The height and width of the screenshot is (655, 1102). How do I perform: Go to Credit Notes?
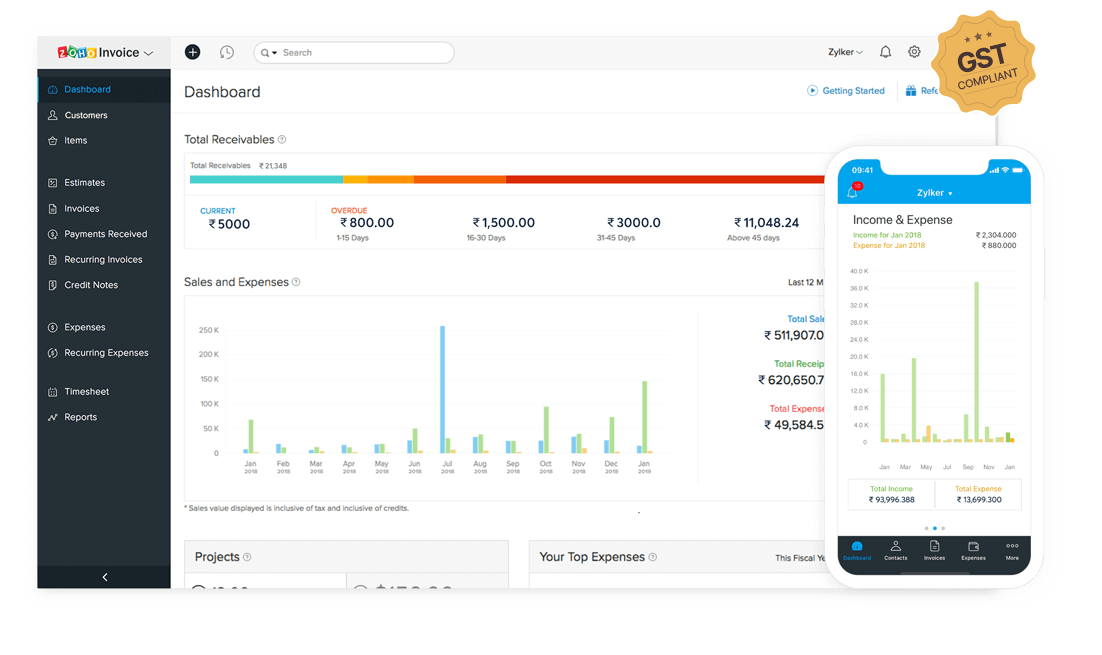coord(104,285)
